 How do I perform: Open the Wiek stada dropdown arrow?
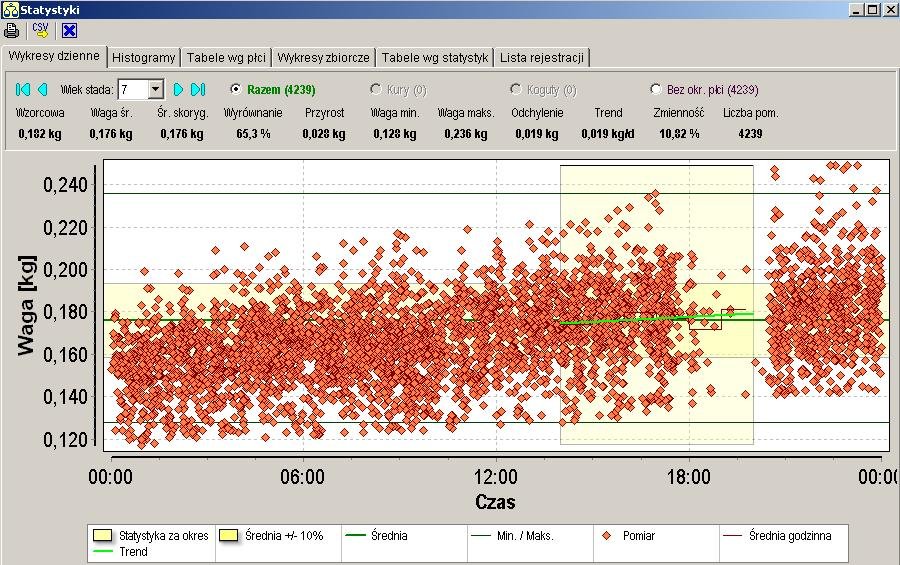pos(155,89)
